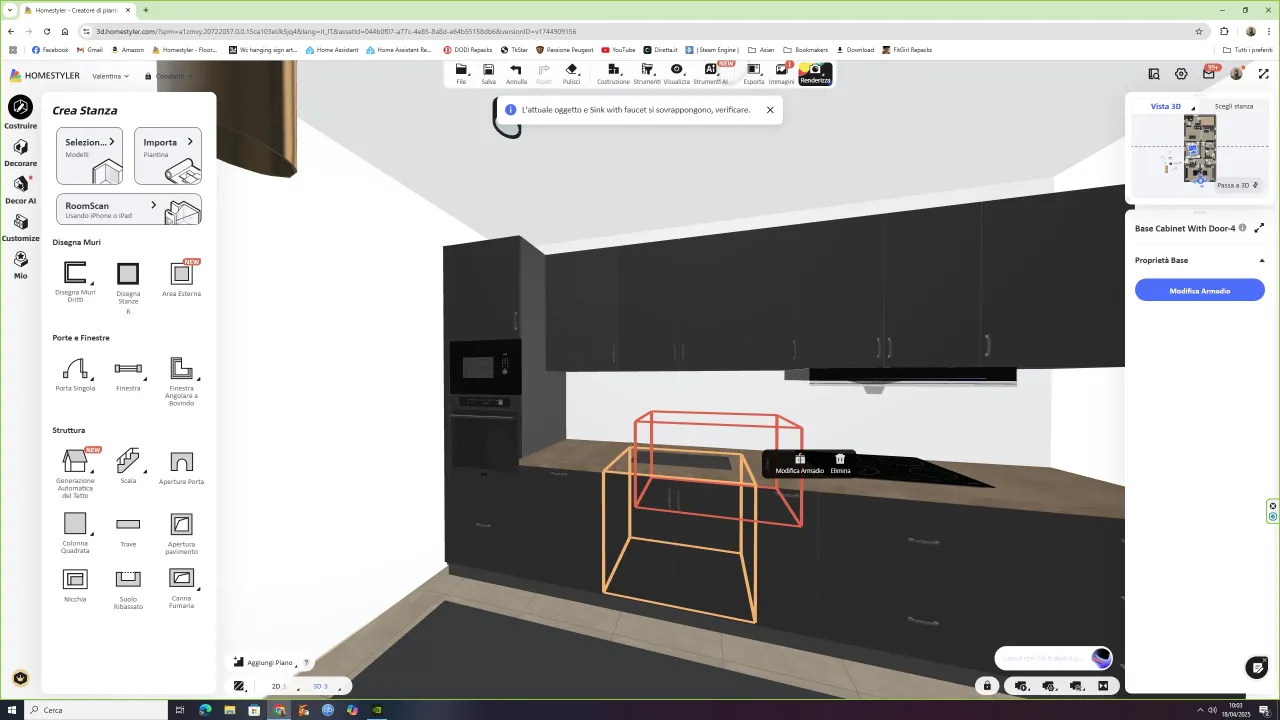1280x720 pixels.
Task: Clear the design with Pulisci
Action: 571,74
